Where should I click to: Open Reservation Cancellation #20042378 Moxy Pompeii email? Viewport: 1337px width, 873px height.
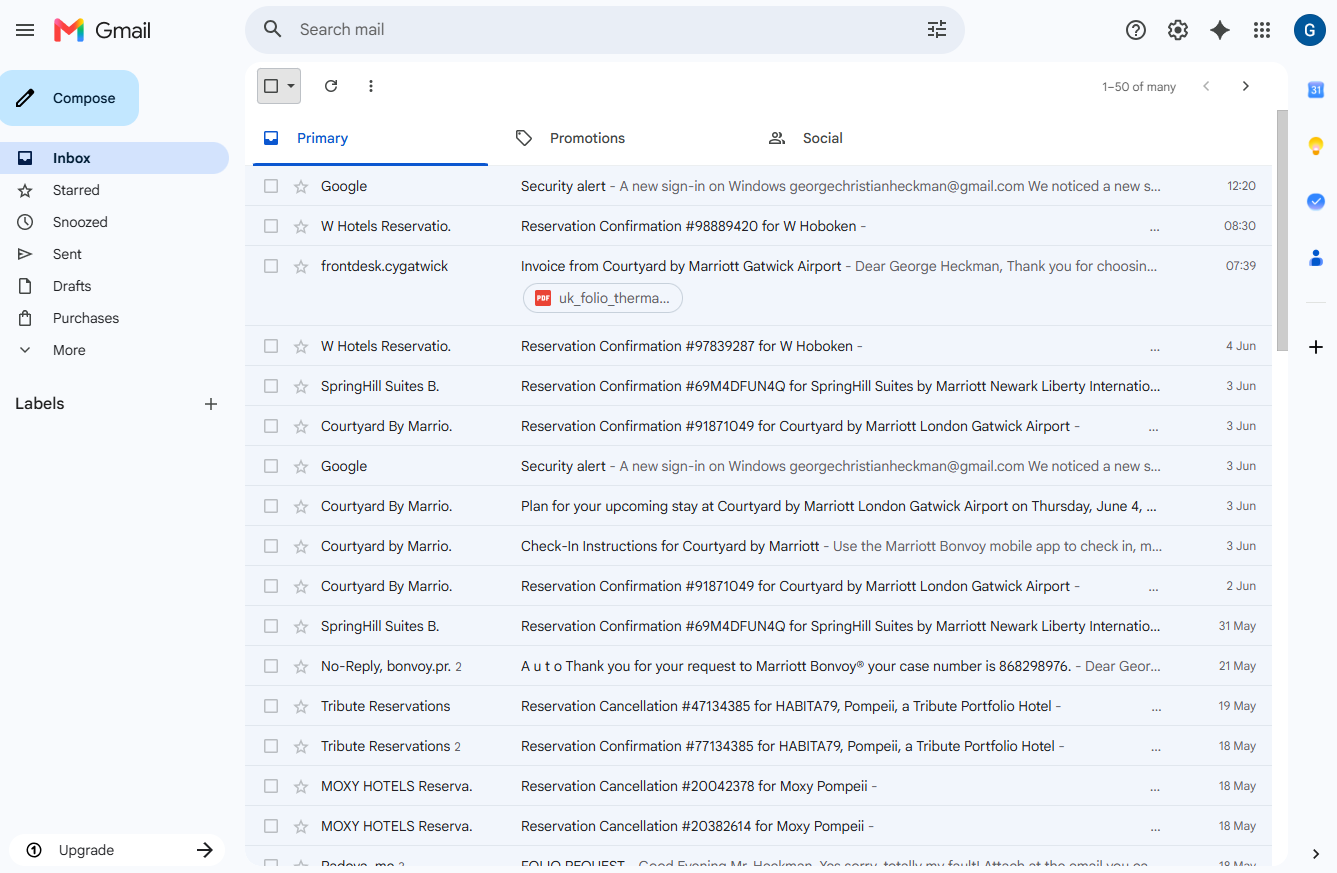click(x=758, y=786)
